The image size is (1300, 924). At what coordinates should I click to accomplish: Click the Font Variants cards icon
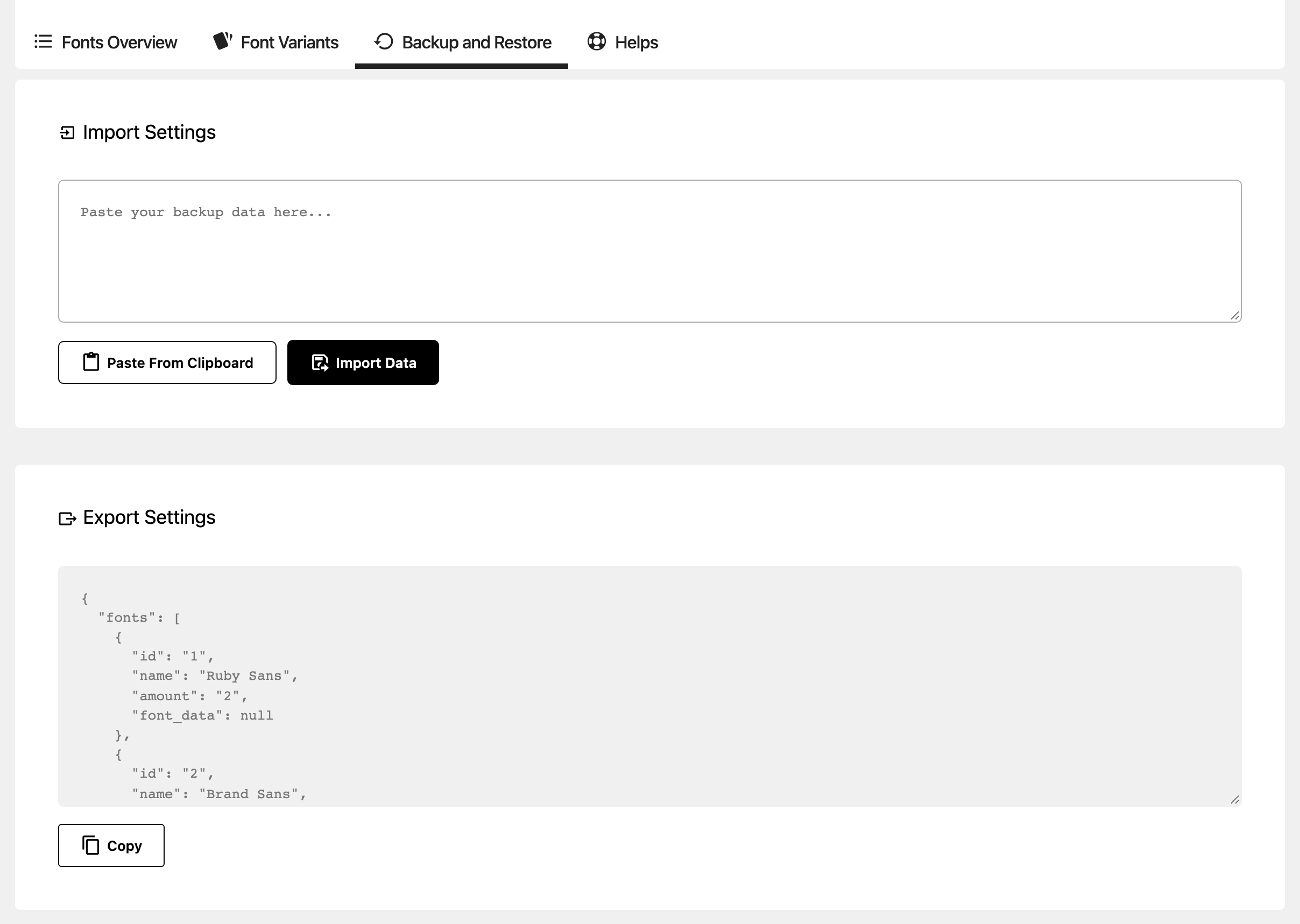223,41
